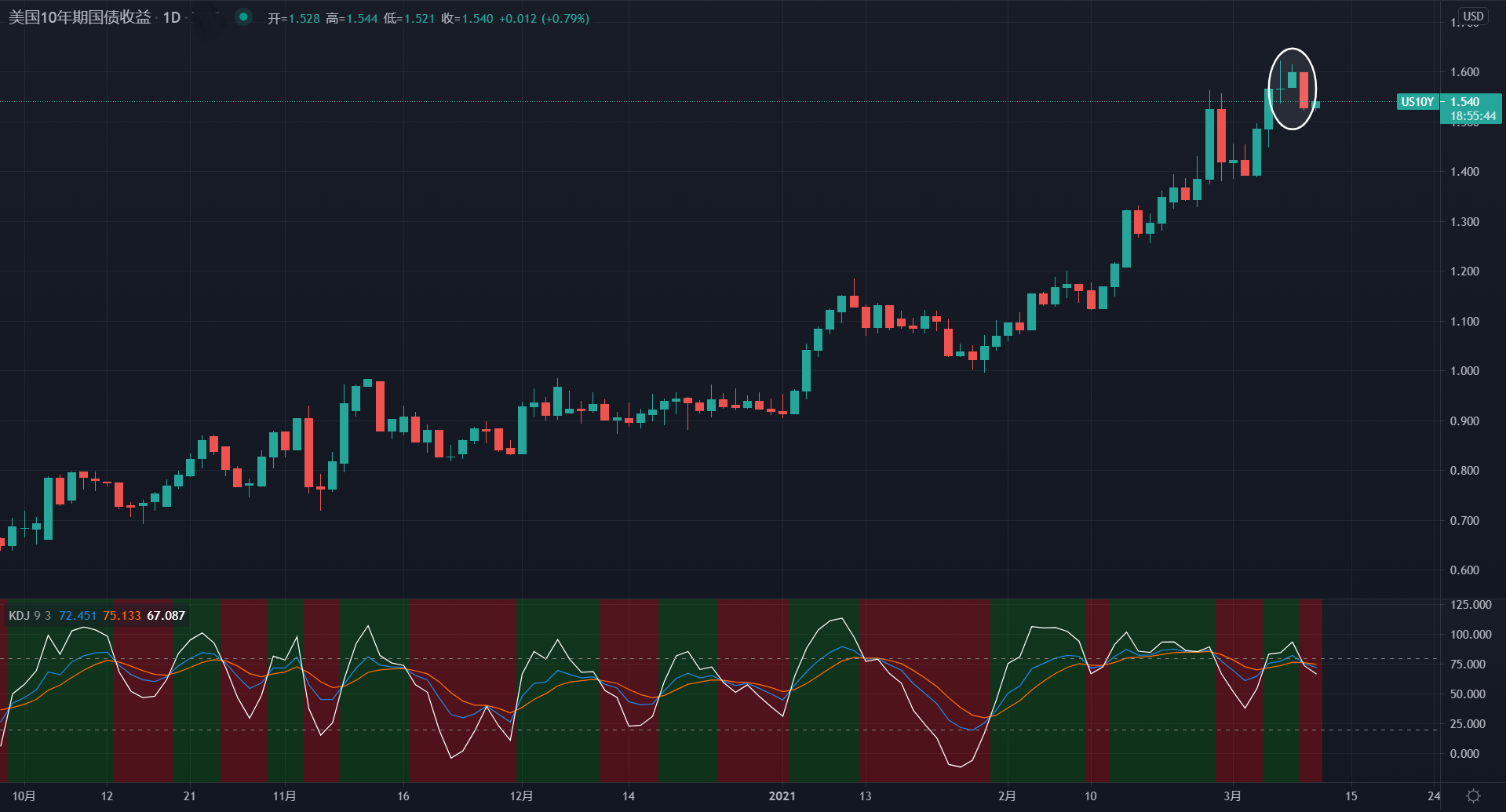Open the USD currency selector
1506x812 pixels.
point(1473,16)
